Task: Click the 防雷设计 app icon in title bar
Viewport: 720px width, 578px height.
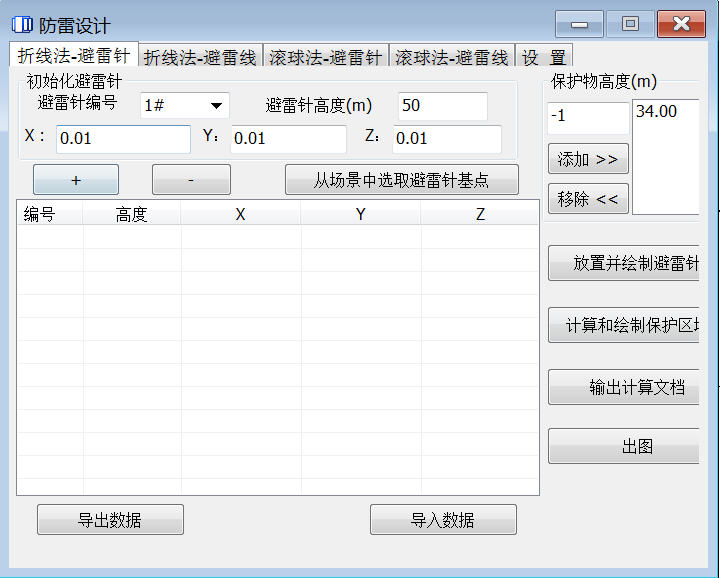Action: tap(22, 24)
